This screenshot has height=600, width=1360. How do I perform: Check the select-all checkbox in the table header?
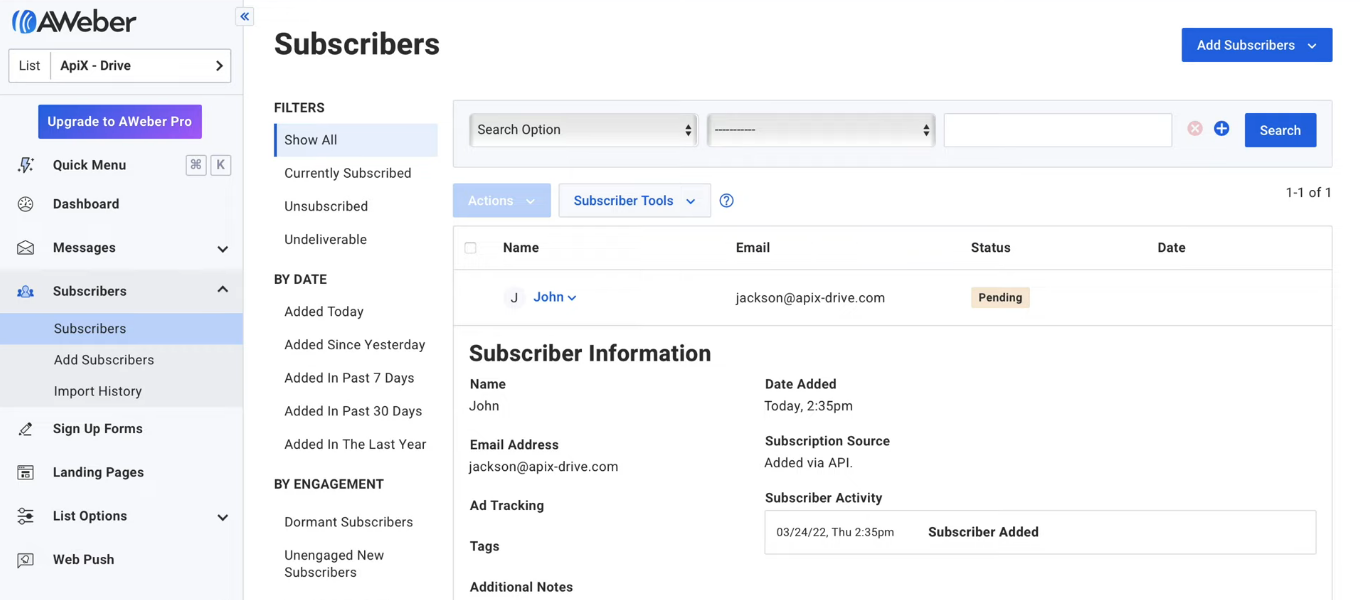471,247
